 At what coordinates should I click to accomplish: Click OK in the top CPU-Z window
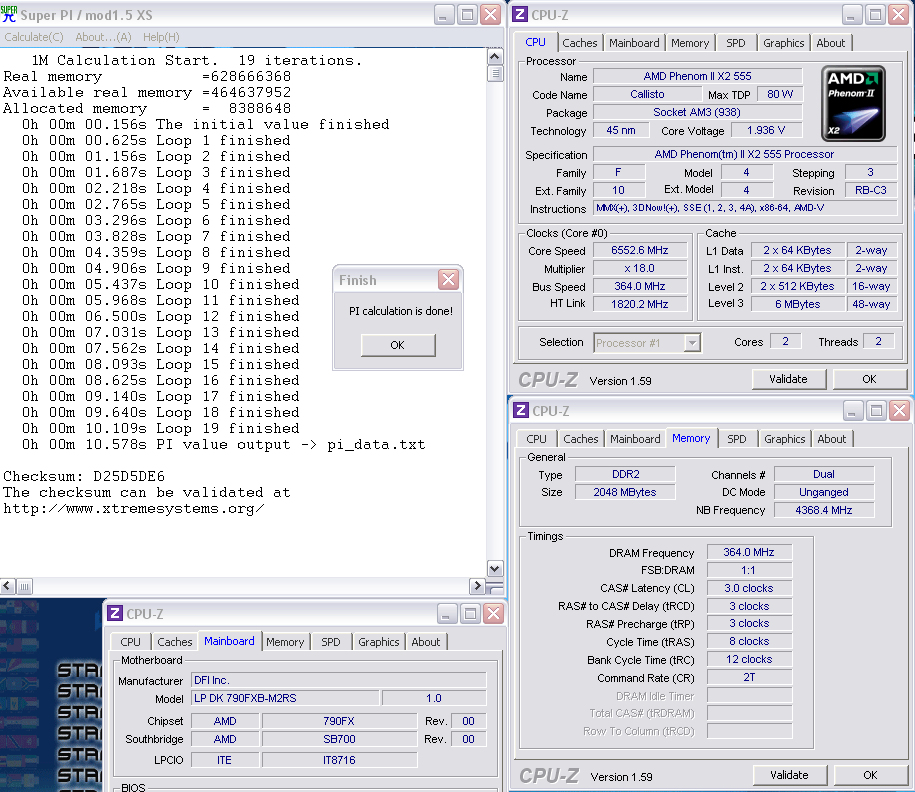[869, 379]
